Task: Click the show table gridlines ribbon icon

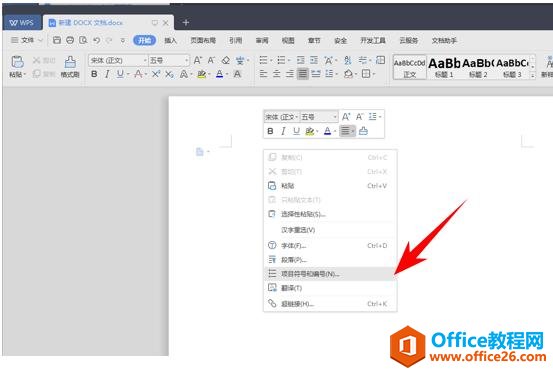Action: tap(381, 60)
